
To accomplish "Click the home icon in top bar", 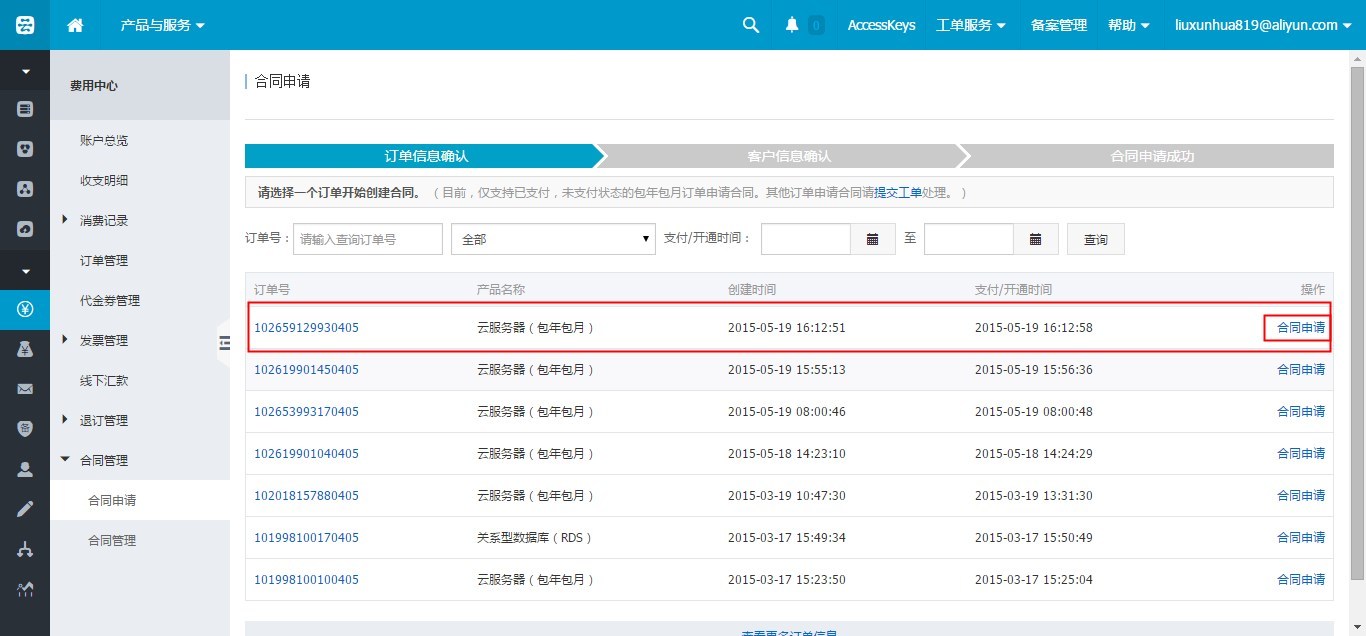I will click(75, 25).
